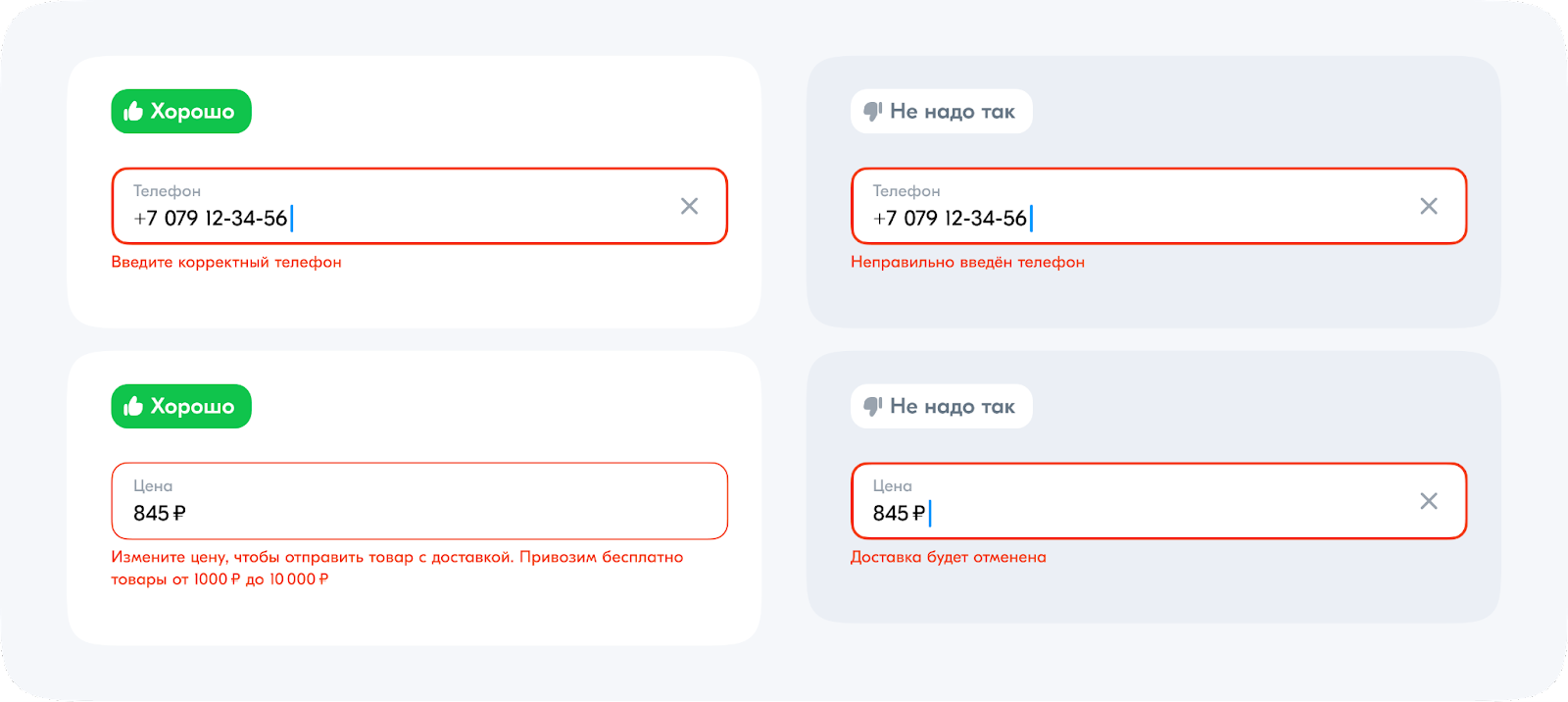Viewport: 1568px width, 702px height.
Task: Clear the price field above "Доставка будет отменена"
Action: [x=1428, y=501]
